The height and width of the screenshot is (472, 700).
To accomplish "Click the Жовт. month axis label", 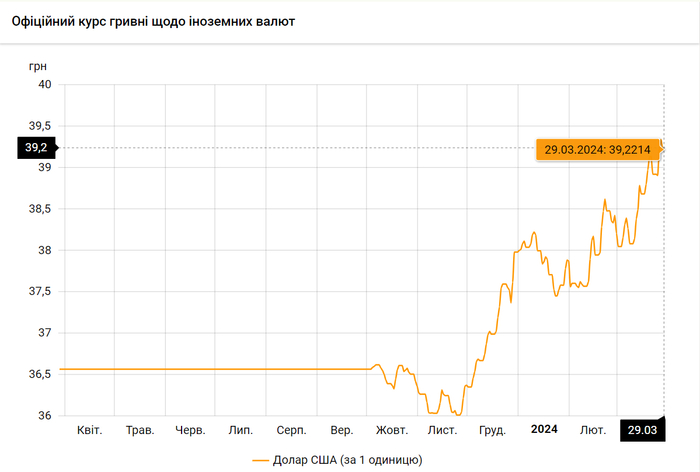I will [392, 430].
